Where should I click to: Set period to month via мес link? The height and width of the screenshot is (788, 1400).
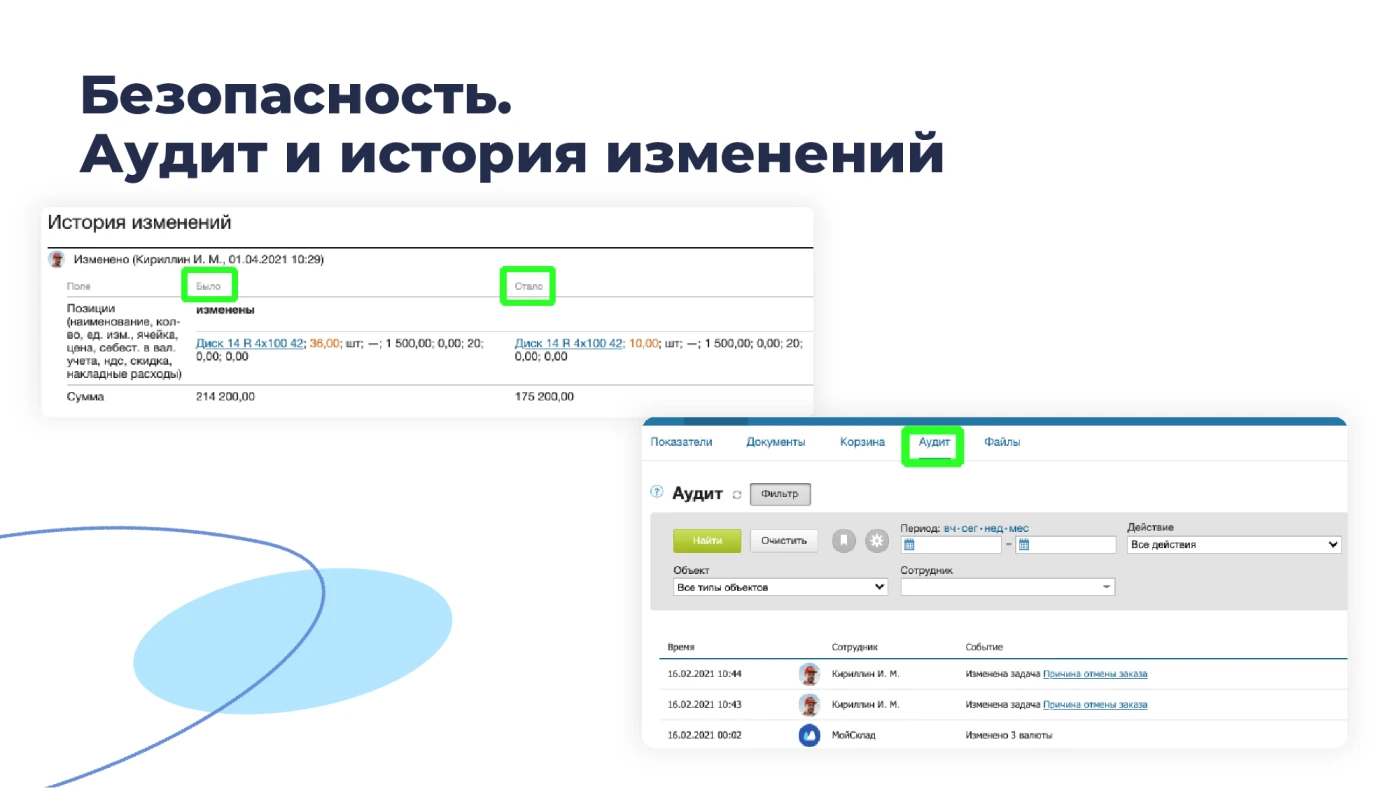click(1018, 528)
